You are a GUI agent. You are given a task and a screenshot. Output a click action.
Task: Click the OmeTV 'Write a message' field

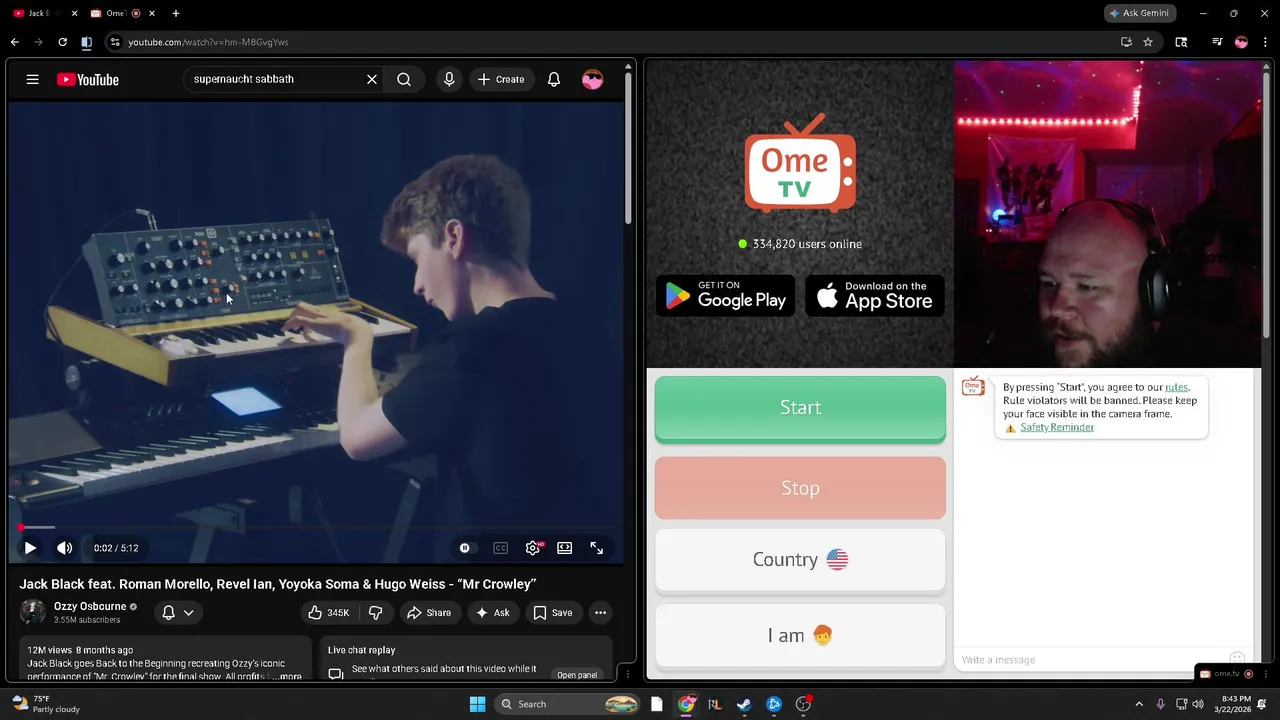coord(1090,660)
